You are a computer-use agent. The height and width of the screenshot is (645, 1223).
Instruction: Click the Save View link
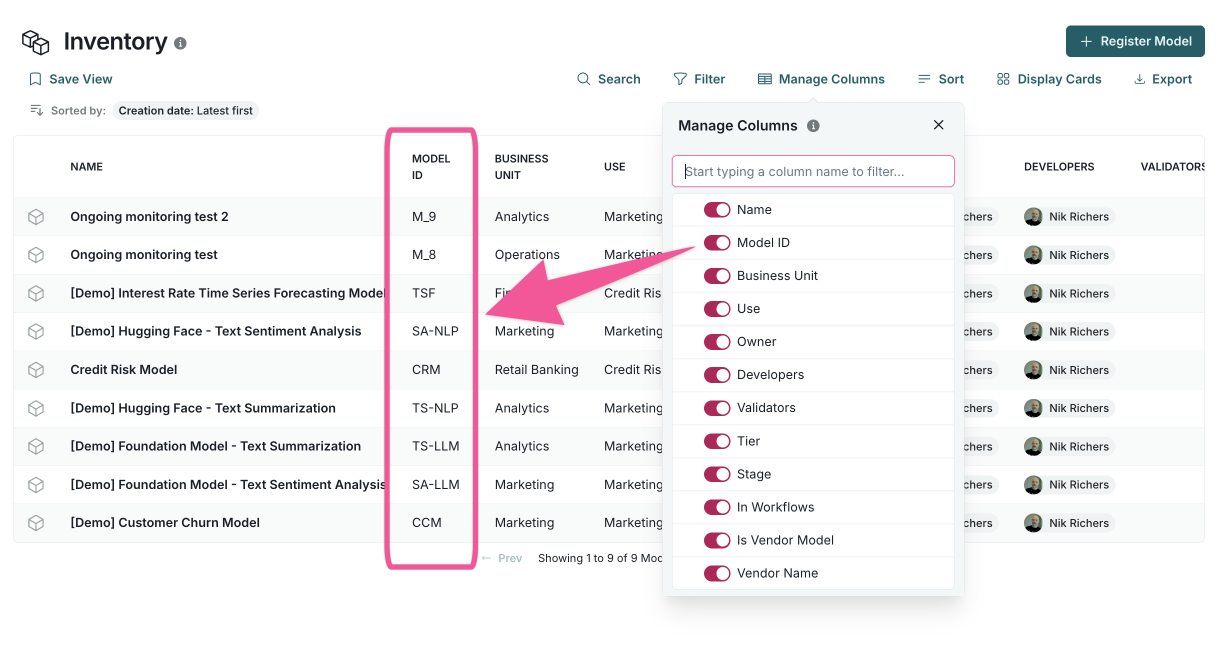[70, 78]
